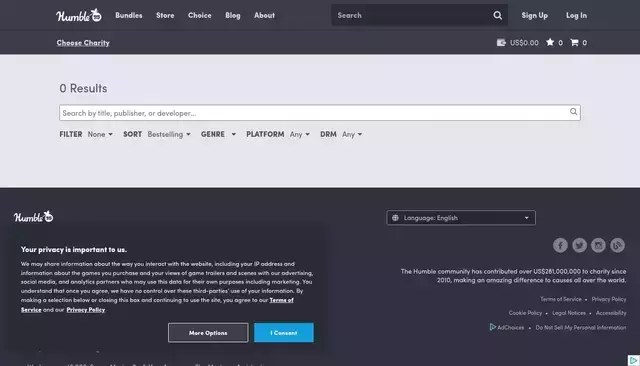Click the More Options button
This screenshot has width=640, height=366.
208,333
